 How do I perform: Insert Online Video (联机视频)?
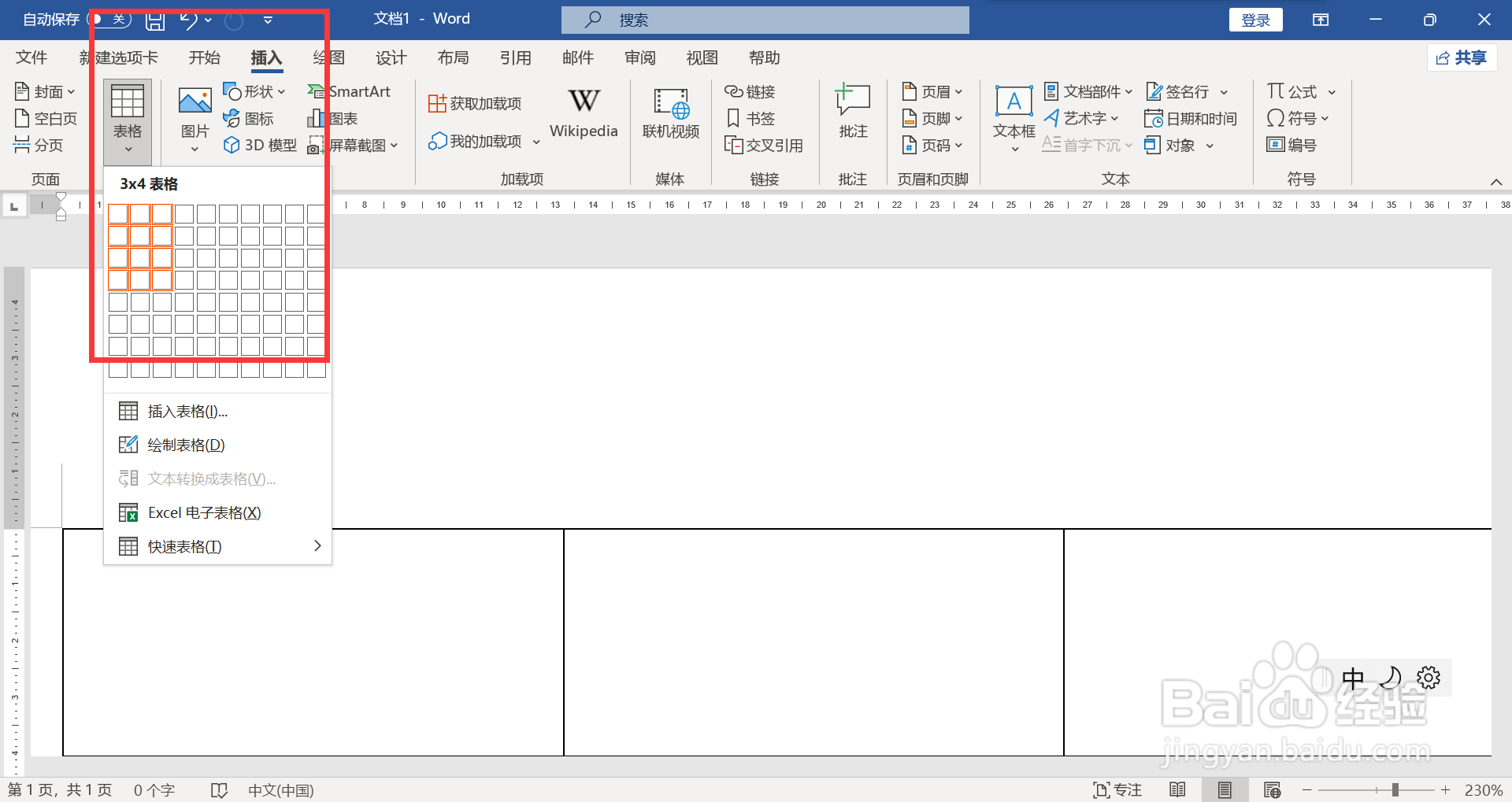(x=671, y=114)
